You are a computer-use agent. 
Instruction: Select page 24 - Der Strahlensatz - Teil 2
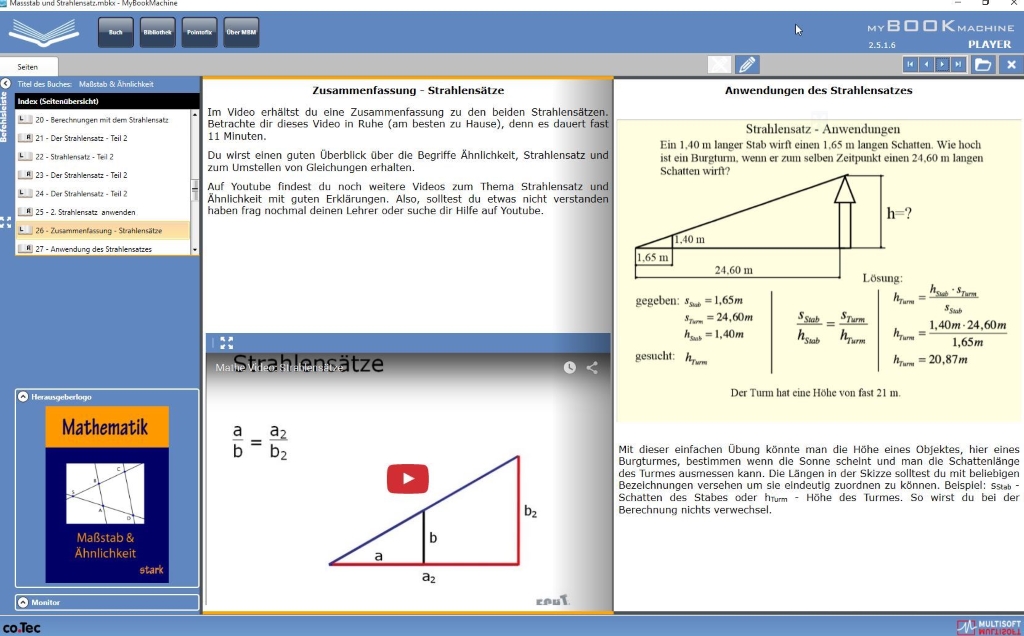(103, 193)
